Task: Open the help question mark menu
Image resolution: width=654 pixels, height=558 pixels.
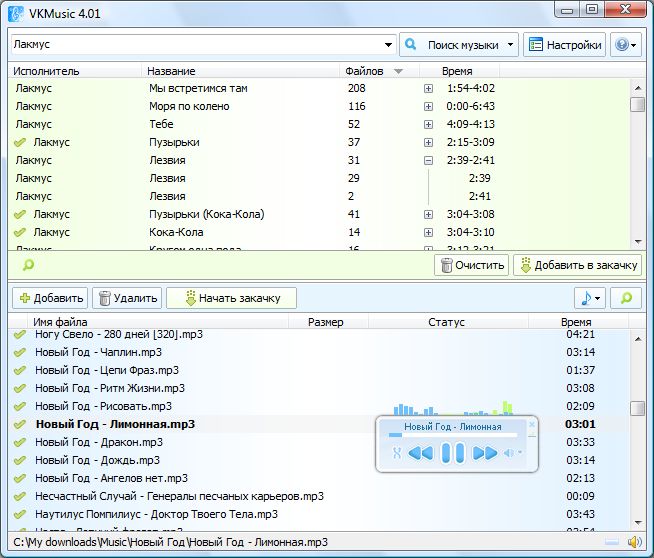Action: (x=624, y=45)
